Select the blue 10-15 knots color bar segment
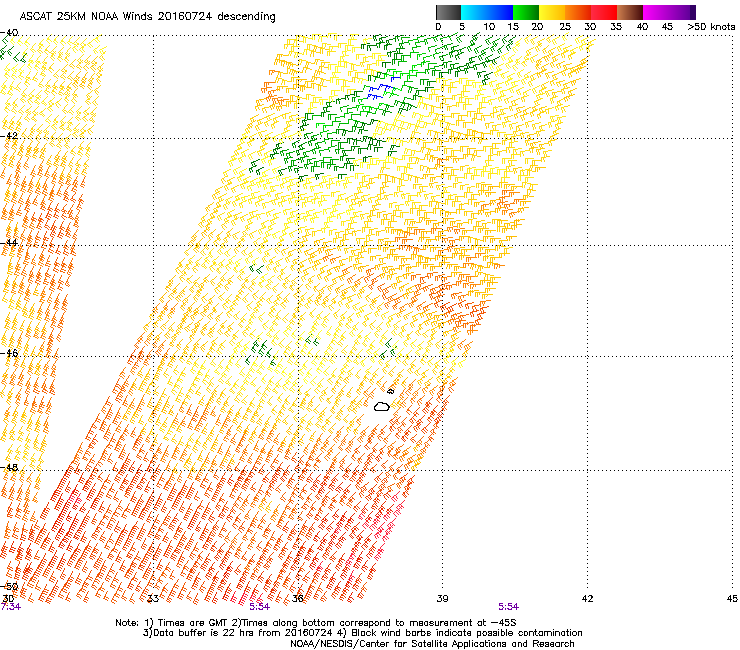This screenshot has width=740, height=650. pos(500,12)
